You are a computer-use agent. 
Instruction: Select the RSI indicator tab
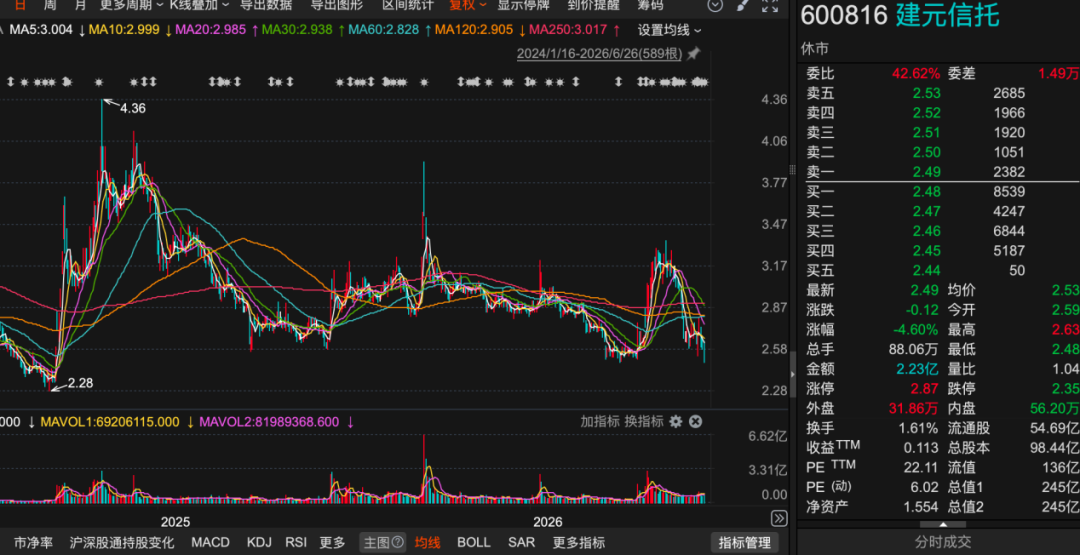(x=296, y=543)
